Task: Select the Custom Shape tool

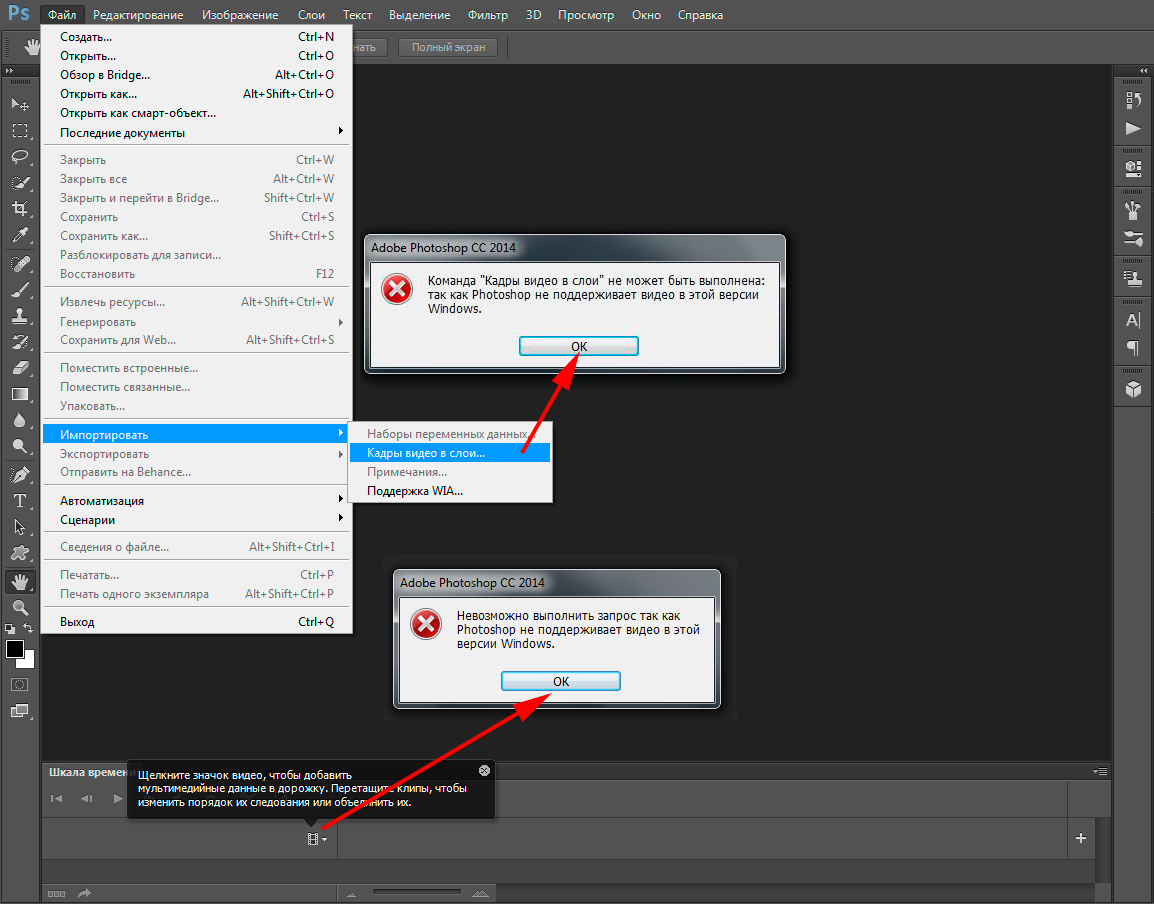Action: click(x=20, y=554)
